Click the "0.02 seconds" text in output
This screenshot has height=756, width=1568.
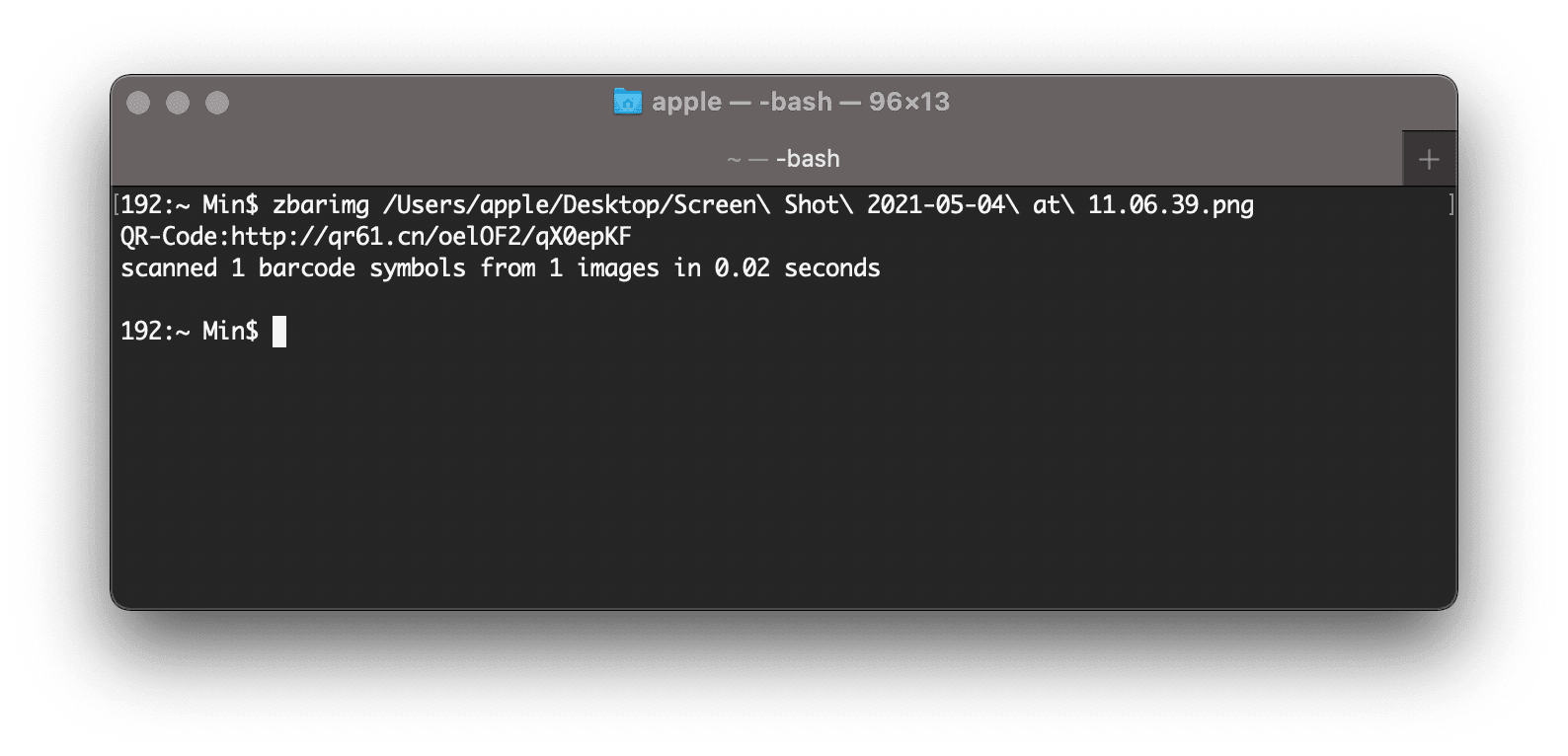797,268
